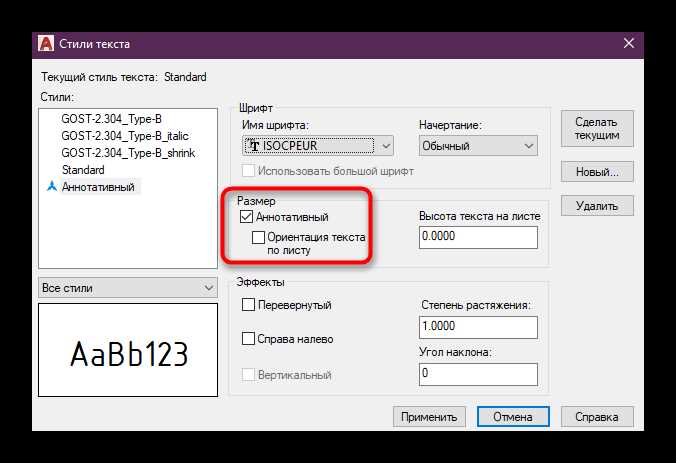
Task: Select the Аннотативный style entry
Action: 98,187
